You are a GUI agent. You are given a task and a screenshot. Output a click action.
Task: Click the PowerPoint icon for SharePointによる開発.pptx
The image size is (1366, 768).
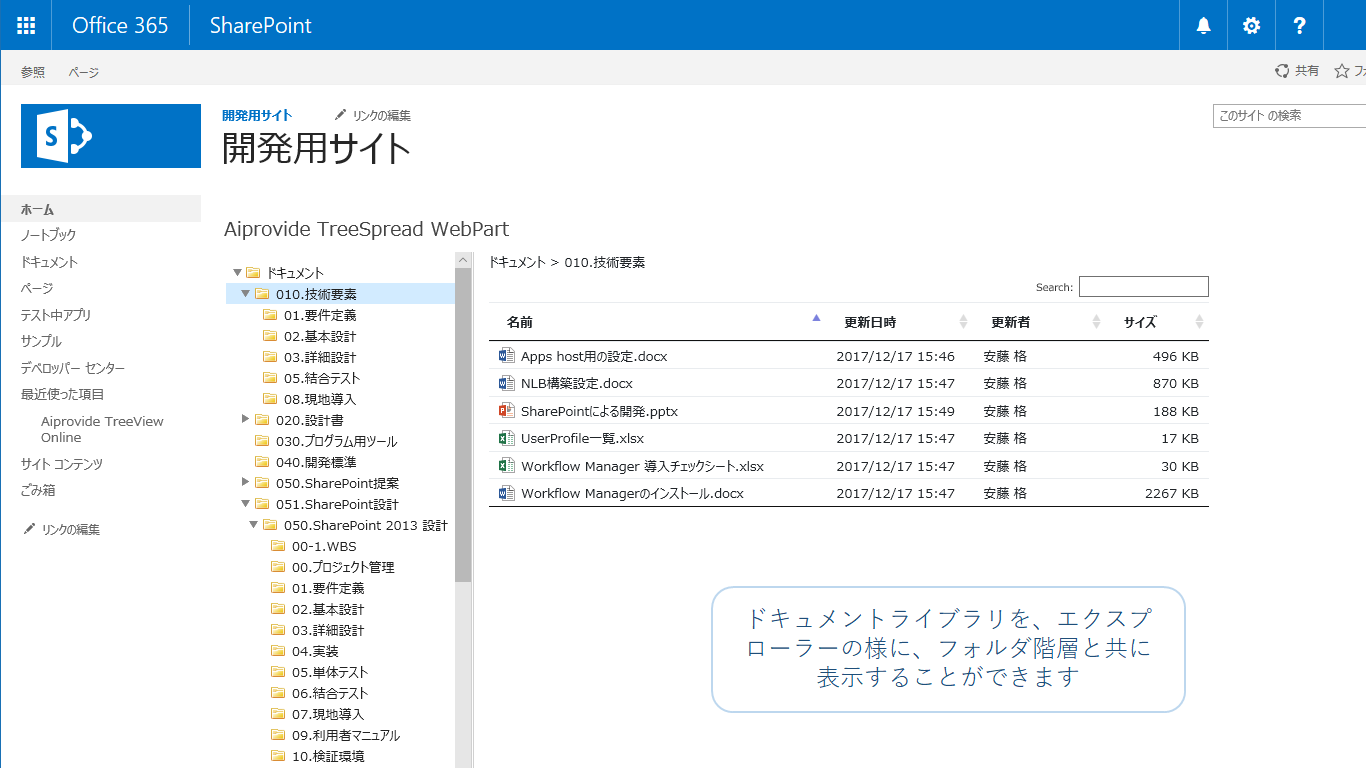[x=506, y=411]
